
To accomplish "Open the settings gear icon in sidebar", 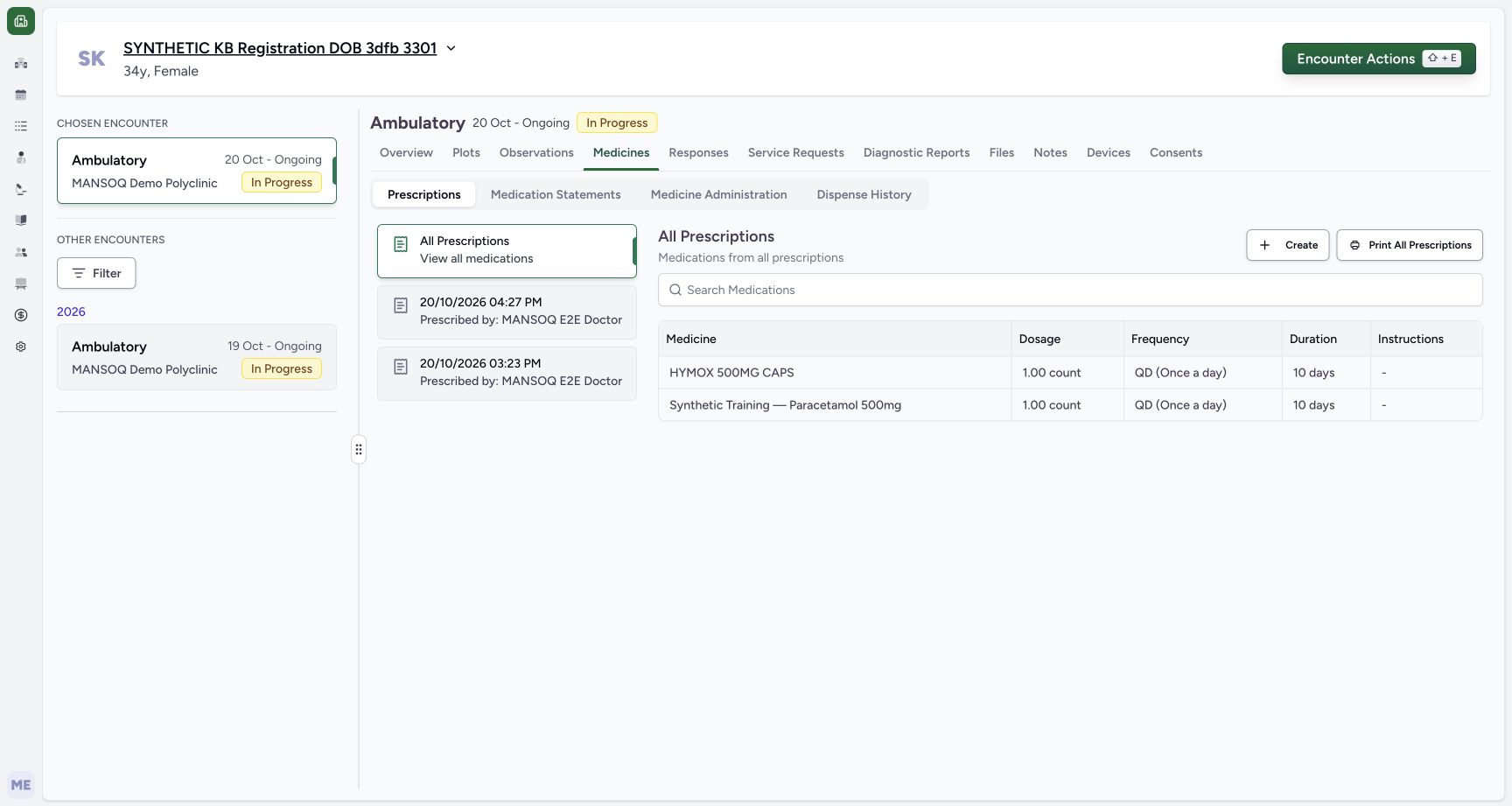I will tap(21, 347).
